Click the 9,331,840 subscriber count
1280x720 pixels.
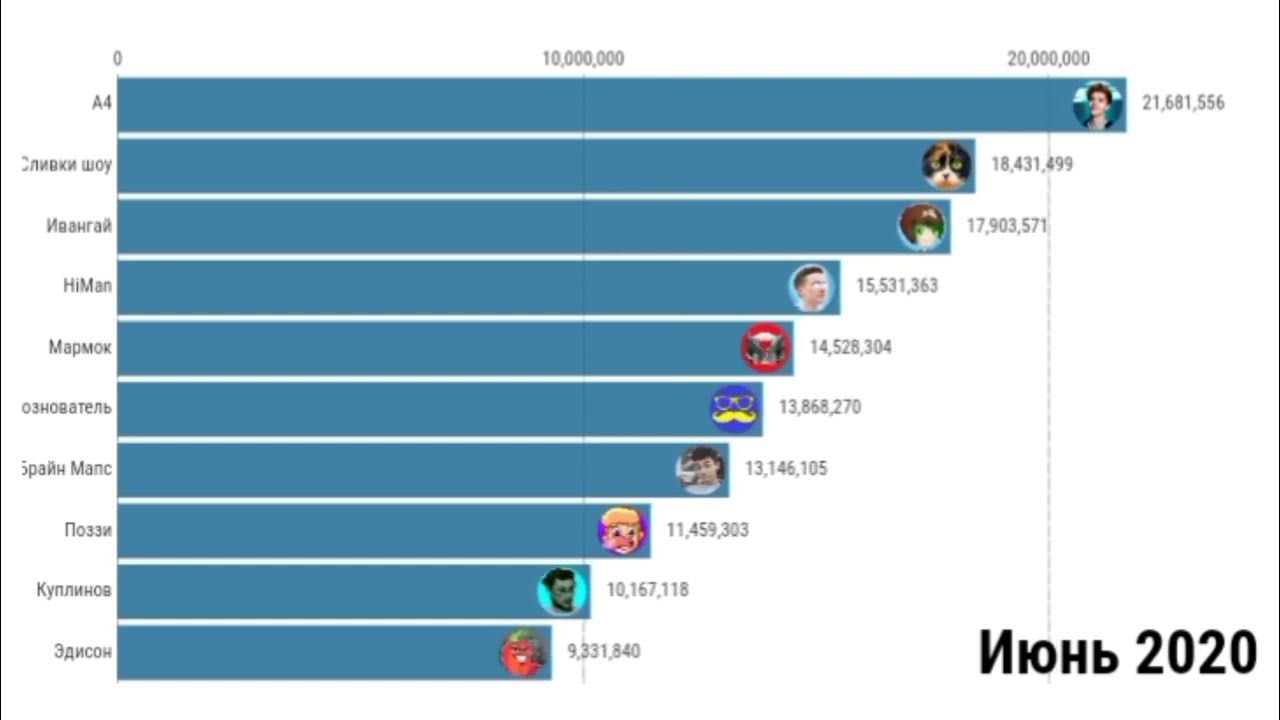coord(604,651)
